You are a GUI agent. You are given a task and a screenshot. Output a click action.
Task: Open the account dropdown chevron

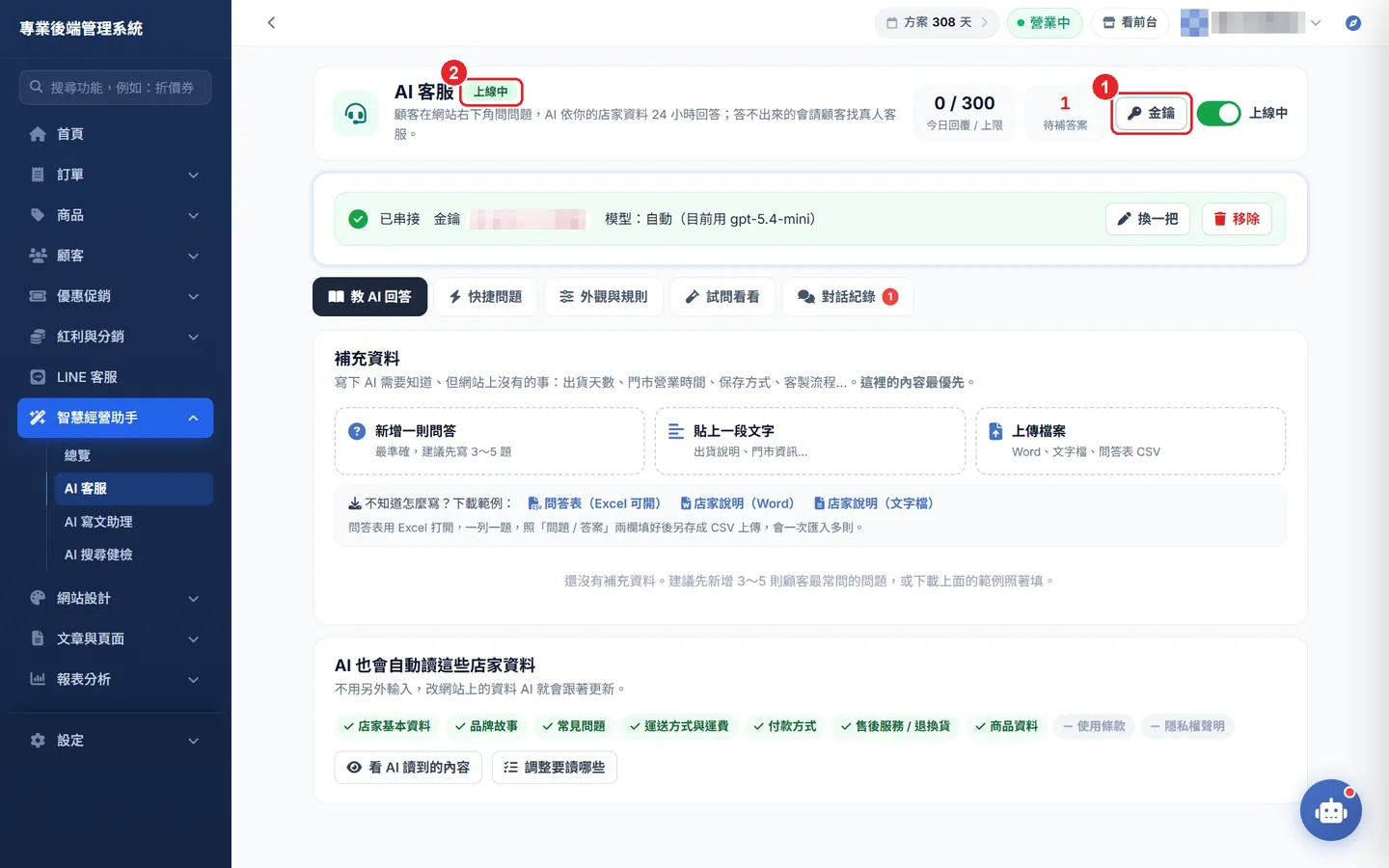pyautogui.click(x=1316, y=23)
